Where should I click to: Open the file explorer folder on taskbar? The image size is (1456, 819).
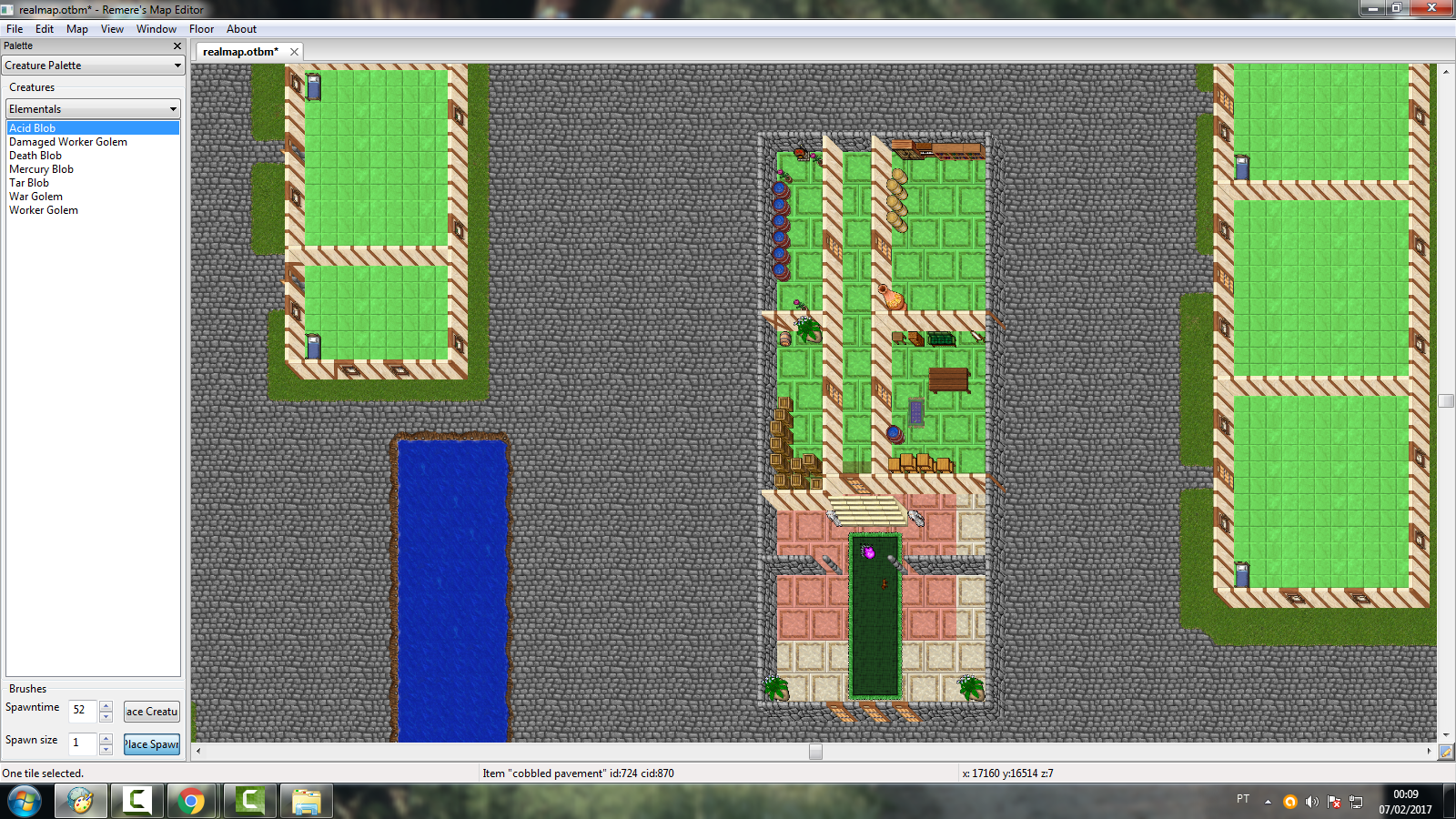pos(306,801)
